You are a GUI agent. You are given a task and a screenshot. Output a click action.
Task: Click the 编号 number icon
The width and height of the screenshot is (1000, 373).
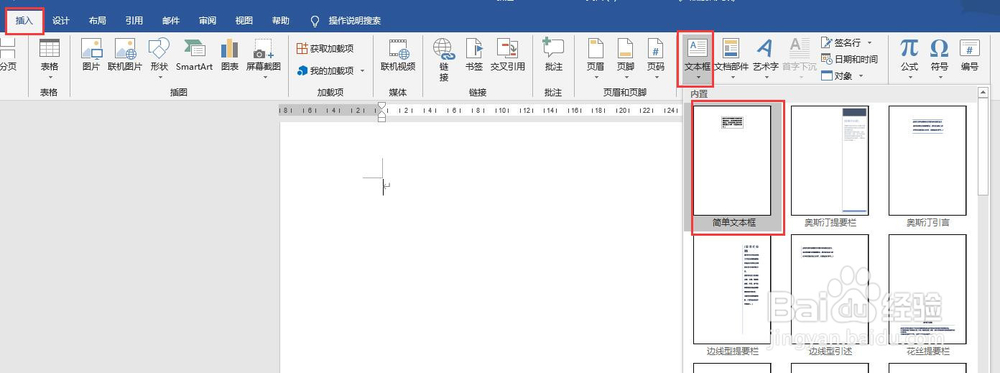point(969,54)
